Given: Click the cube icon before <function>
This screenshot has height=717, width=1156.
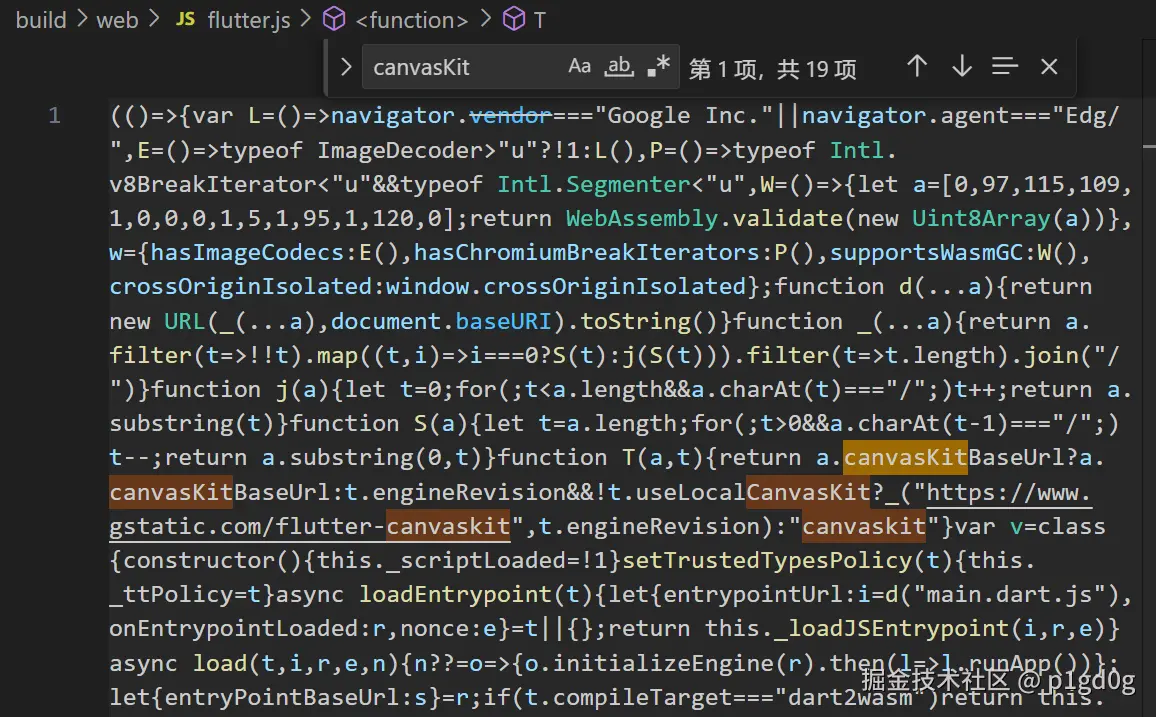Looking at the screenshot, I should [x=334, y=19].
